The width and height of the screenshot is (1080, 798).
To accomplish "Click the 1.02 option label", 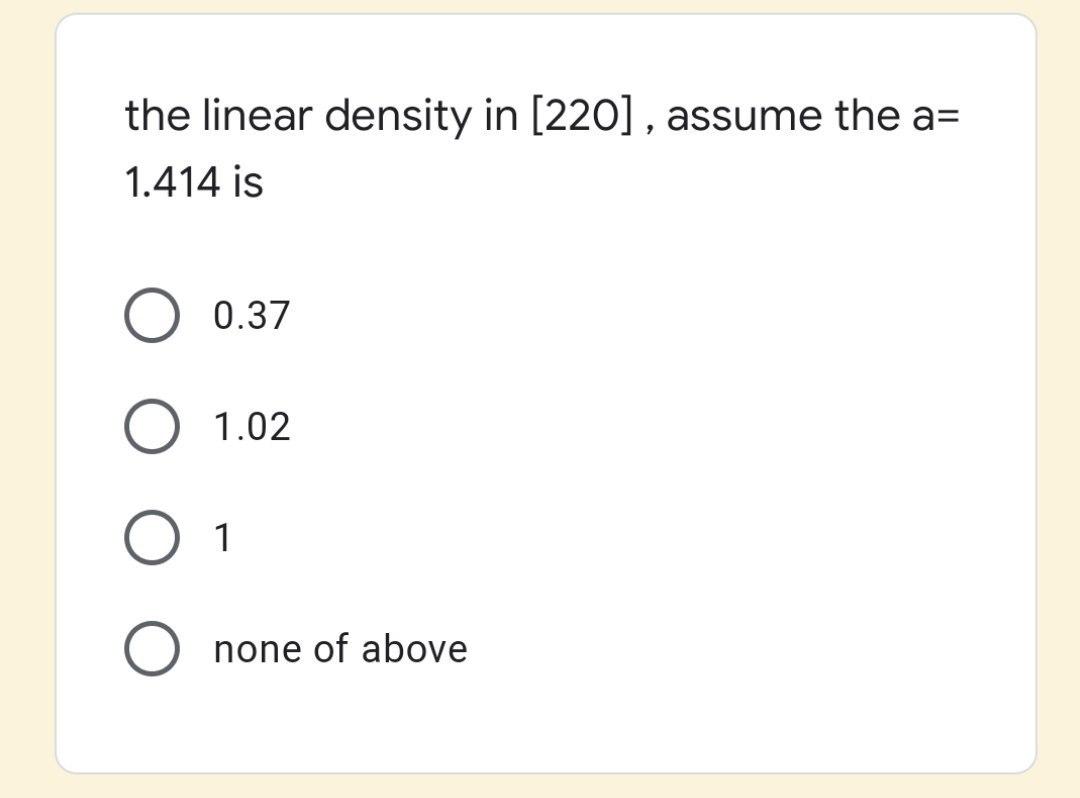I will [250, 427].
